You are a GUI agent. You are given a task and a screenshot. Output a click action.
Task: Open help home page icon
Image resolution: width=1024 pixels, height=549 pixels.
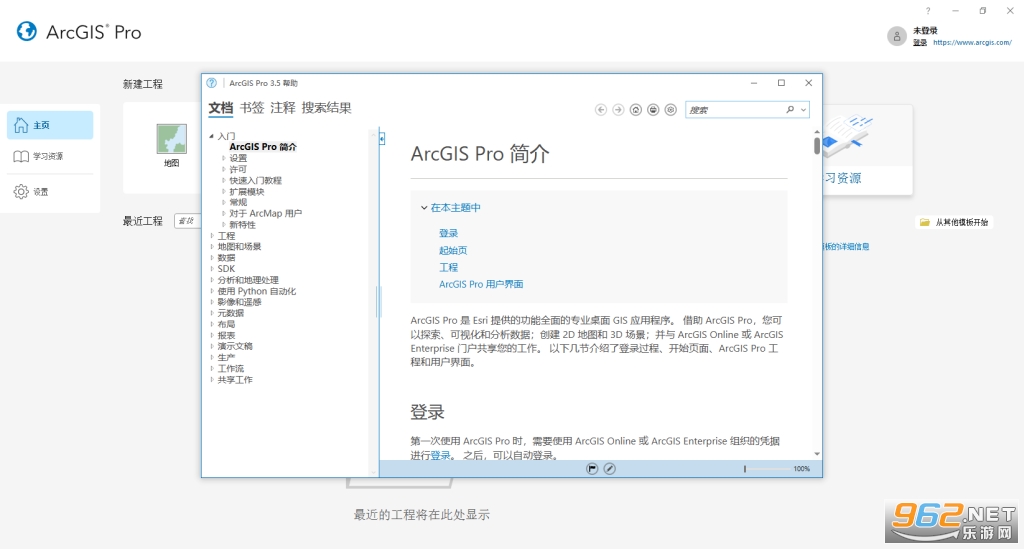[635, 110]
